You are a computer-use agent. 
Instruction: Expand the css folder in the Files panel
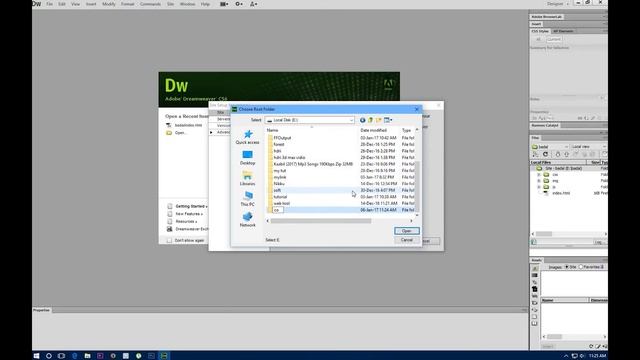pos(539,175)
